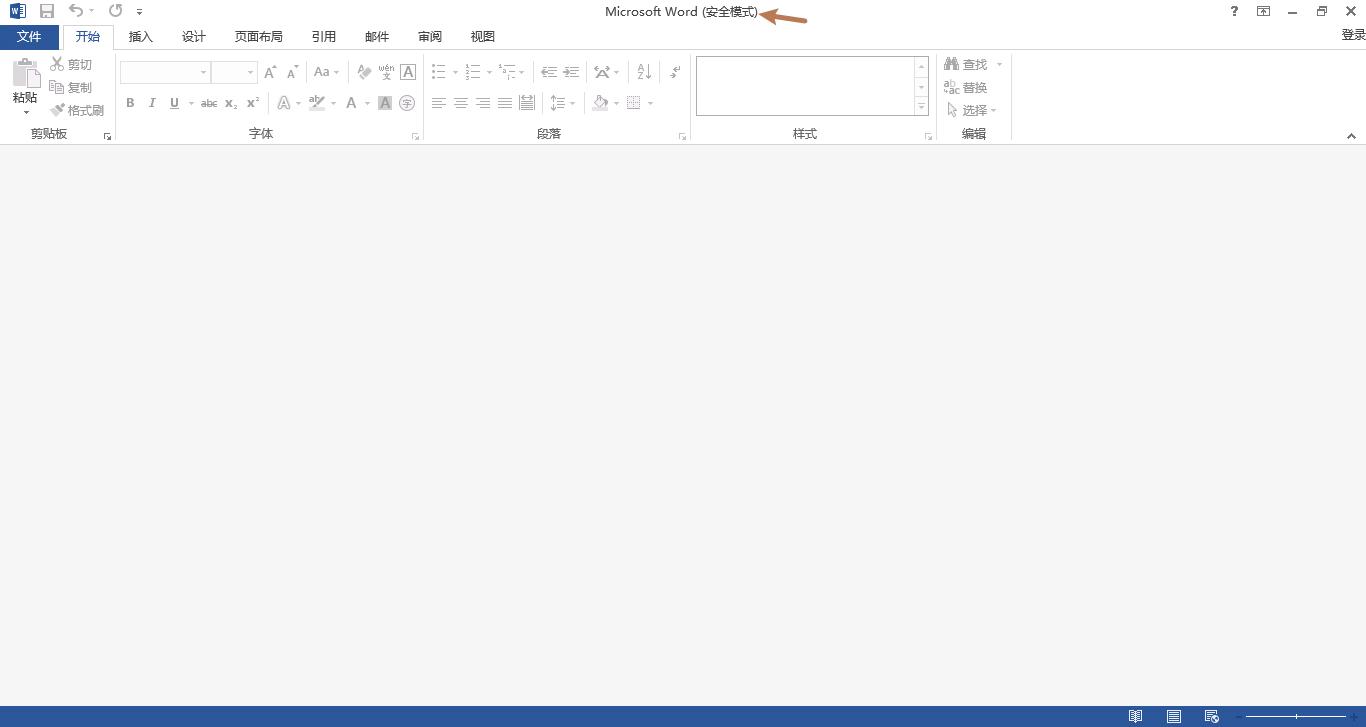Toggle Bold formatting
The image size is (1366, 727).
130,103
